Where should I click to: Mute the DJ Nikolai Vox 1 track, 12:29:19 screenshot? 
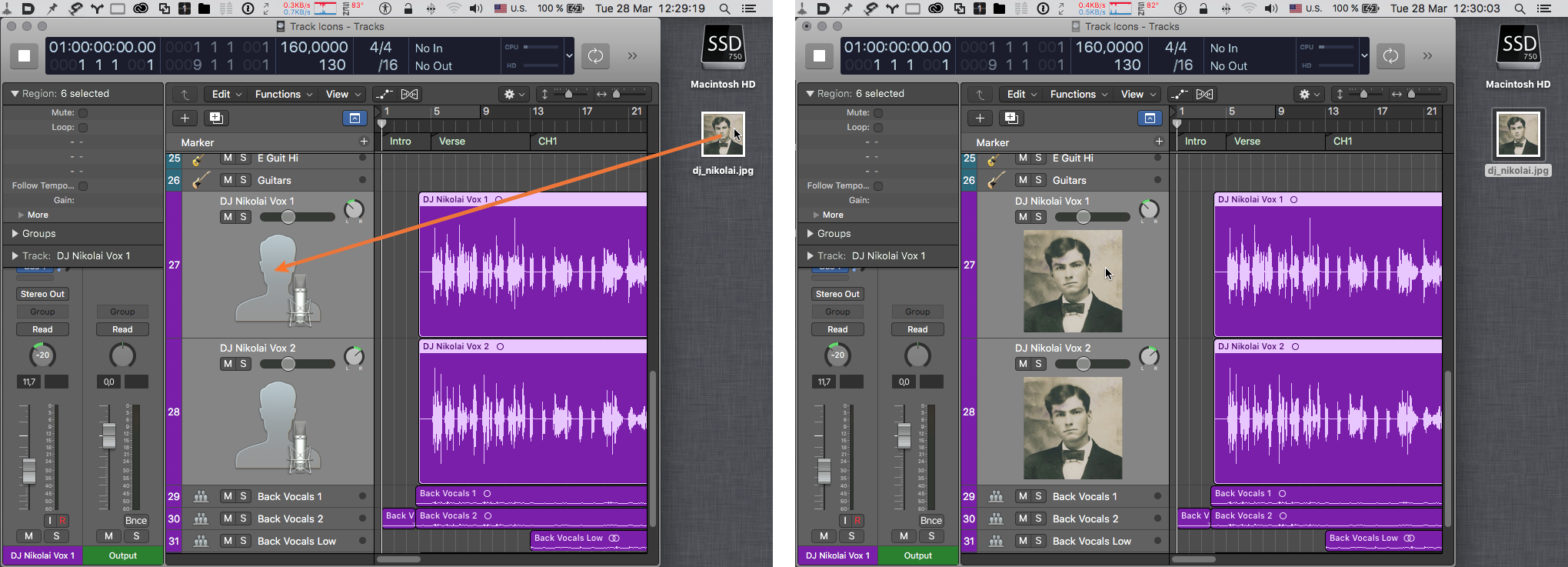pos(228,217)
